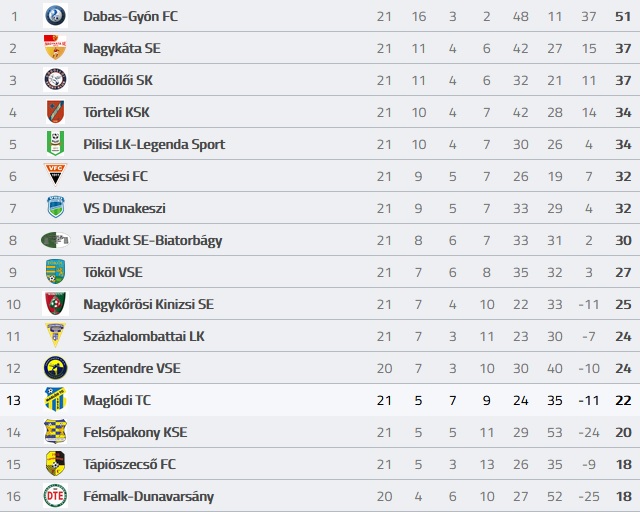Open the Gödöllői SK round emblem

point(55,80)
